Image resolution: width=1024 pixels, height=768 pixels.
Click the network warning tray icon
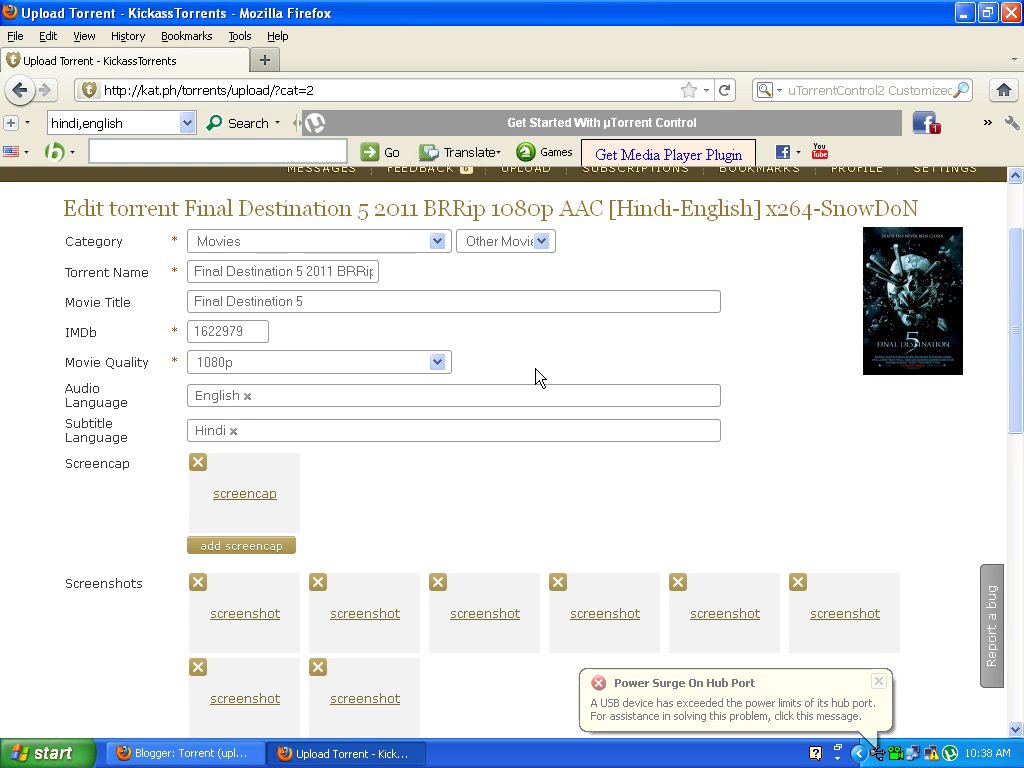[931, 754]
